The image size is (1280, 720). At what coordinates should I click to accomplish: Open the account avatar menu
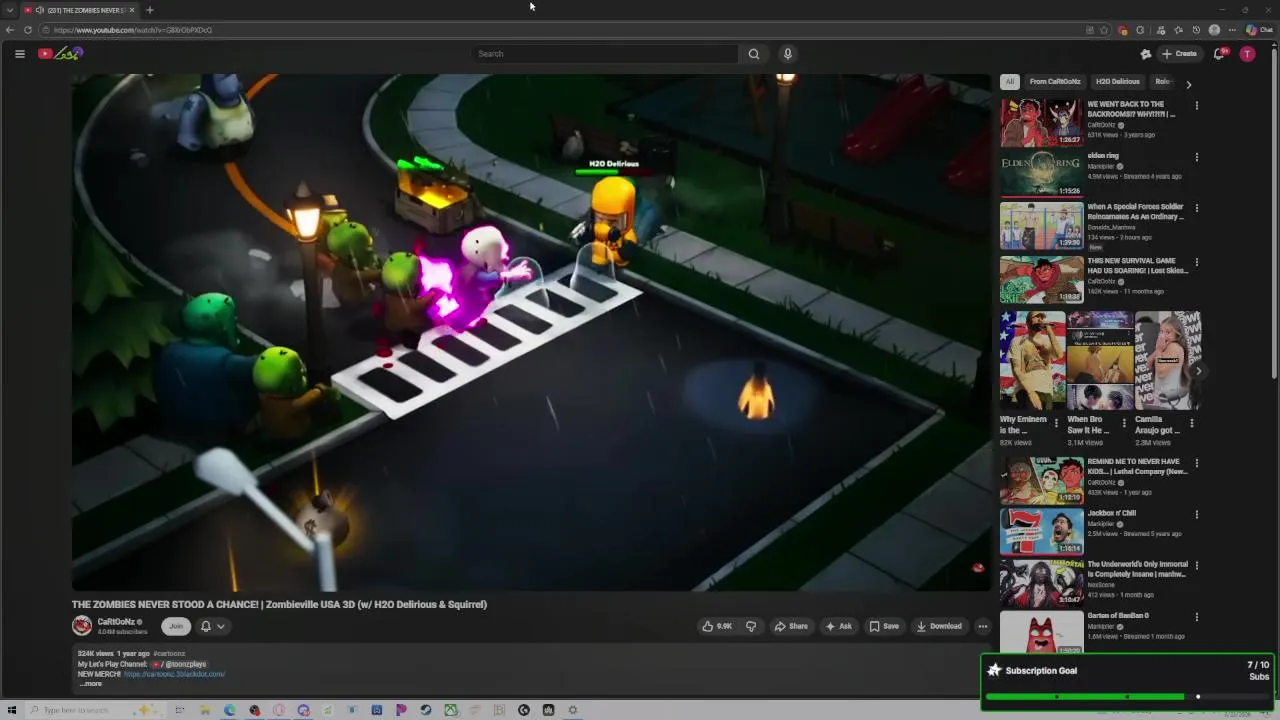click(x=1247, y=54)
